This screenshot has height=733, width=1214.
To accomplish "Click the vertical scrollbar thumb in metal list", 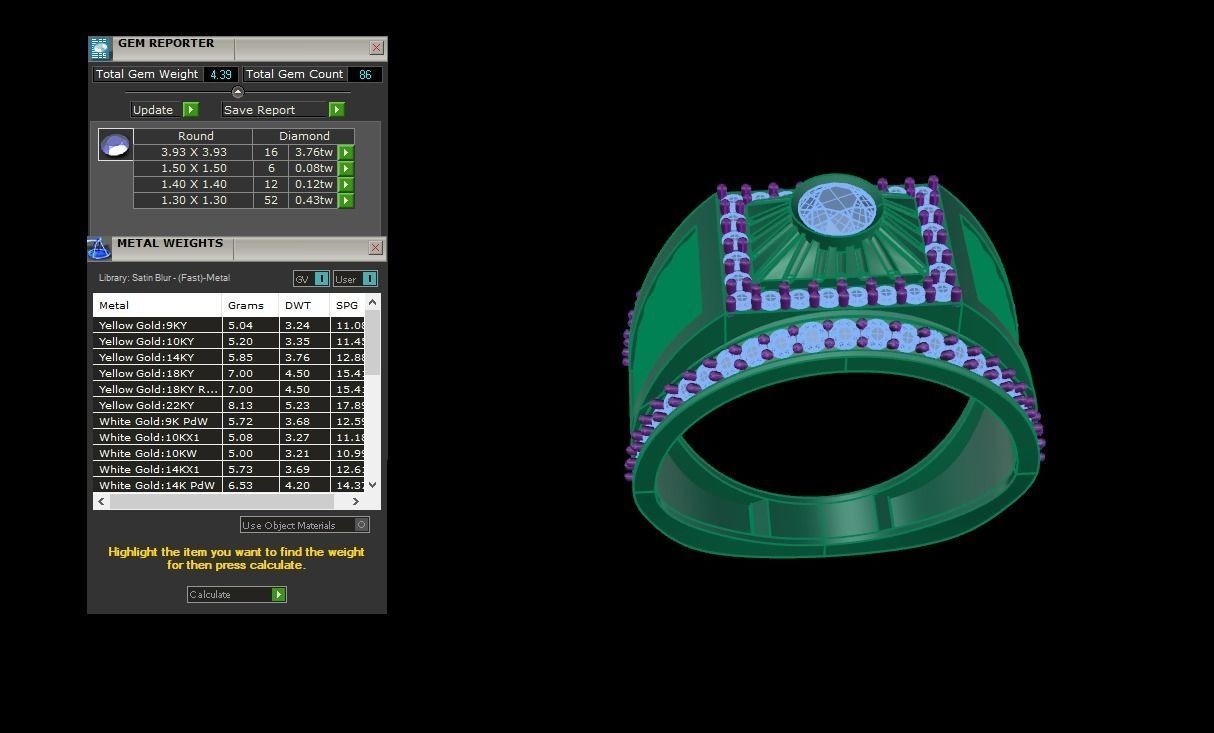I will tap(373, 343).
